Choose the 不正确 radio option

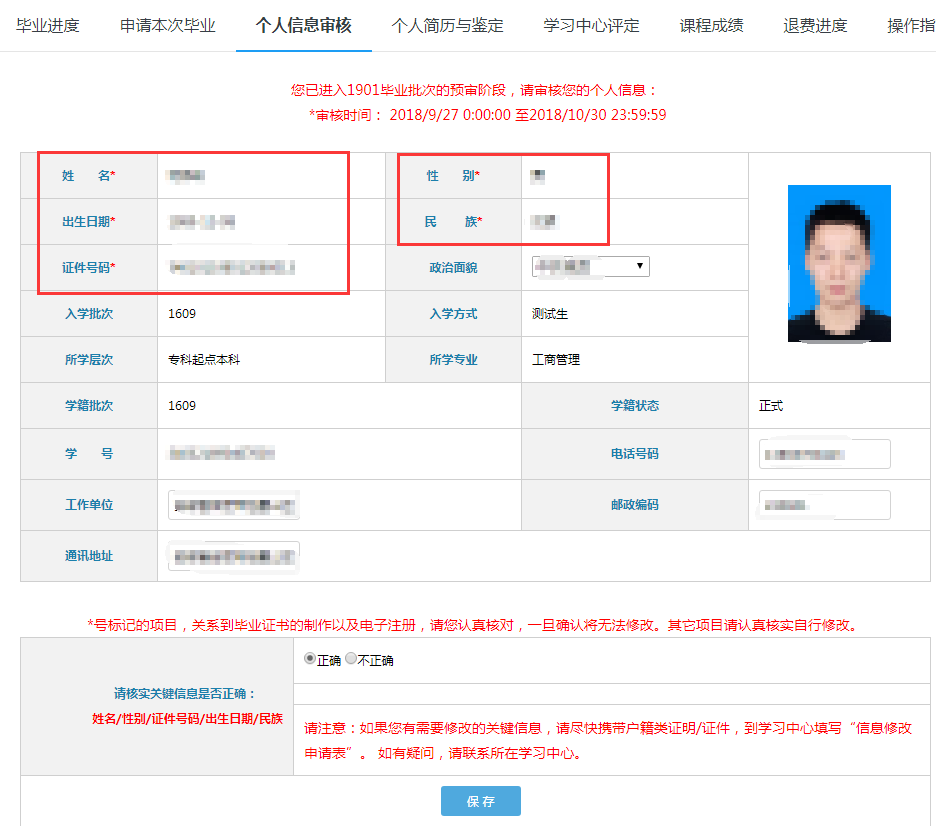click(x=351, y=660)
